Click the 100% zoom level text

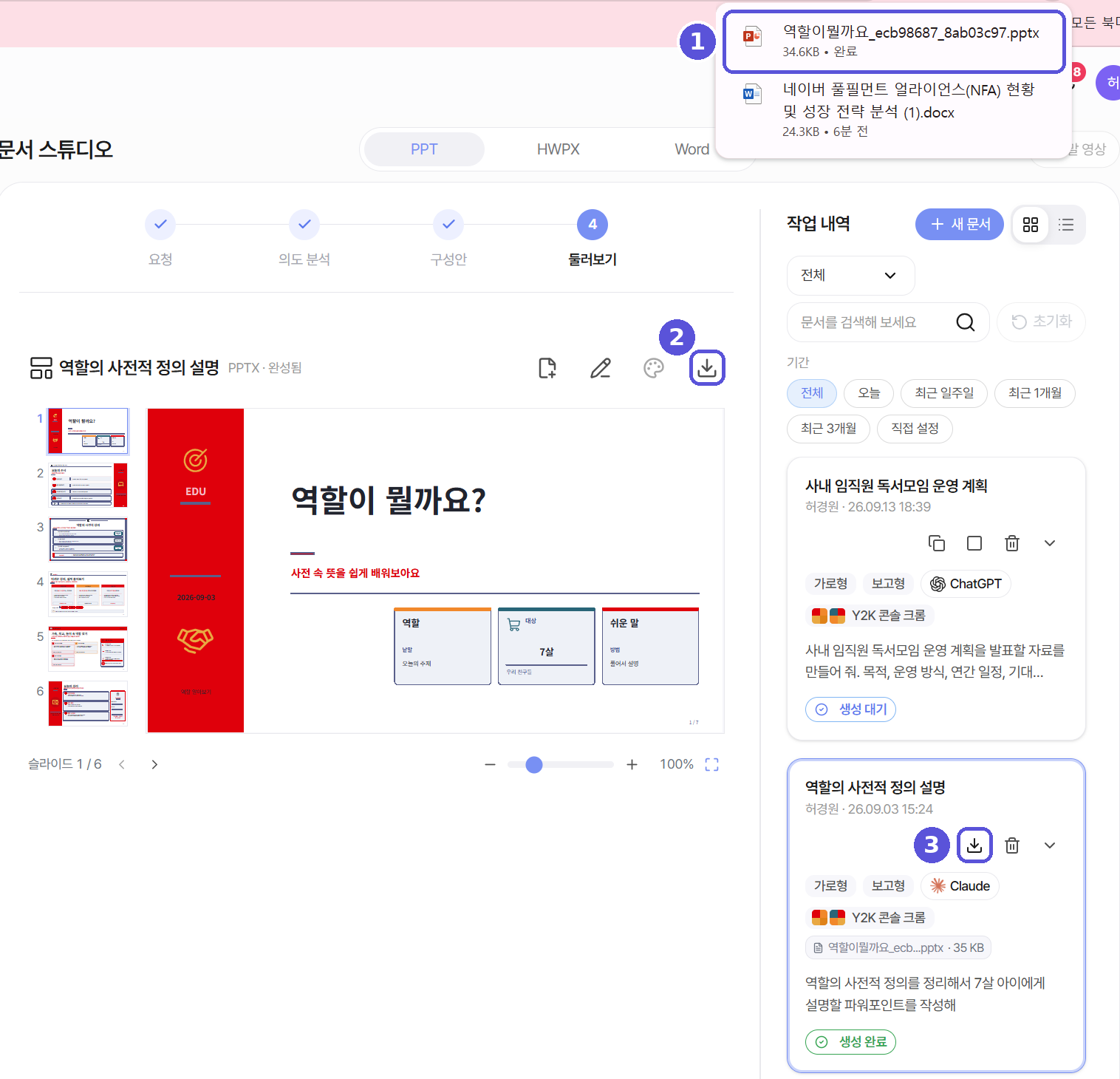(x=677, y=764)
